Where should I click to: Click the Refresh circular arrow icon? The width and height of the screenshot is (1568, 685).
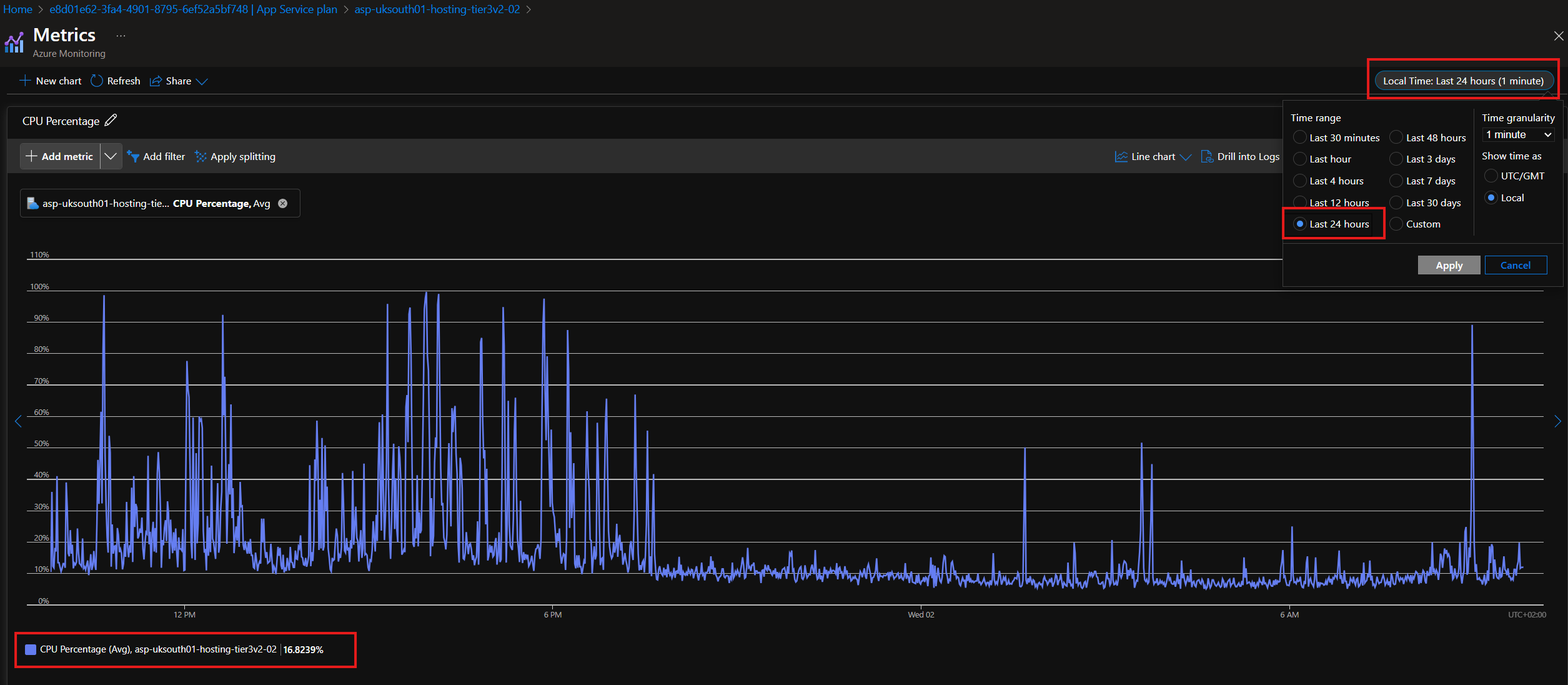[x=97, y=81]
